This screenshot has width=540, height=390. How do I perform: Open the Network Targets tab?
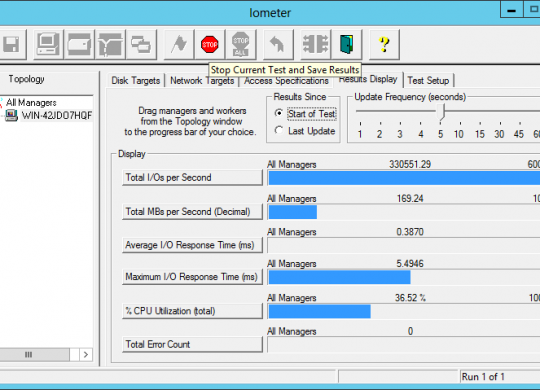(x=202, y=81)
